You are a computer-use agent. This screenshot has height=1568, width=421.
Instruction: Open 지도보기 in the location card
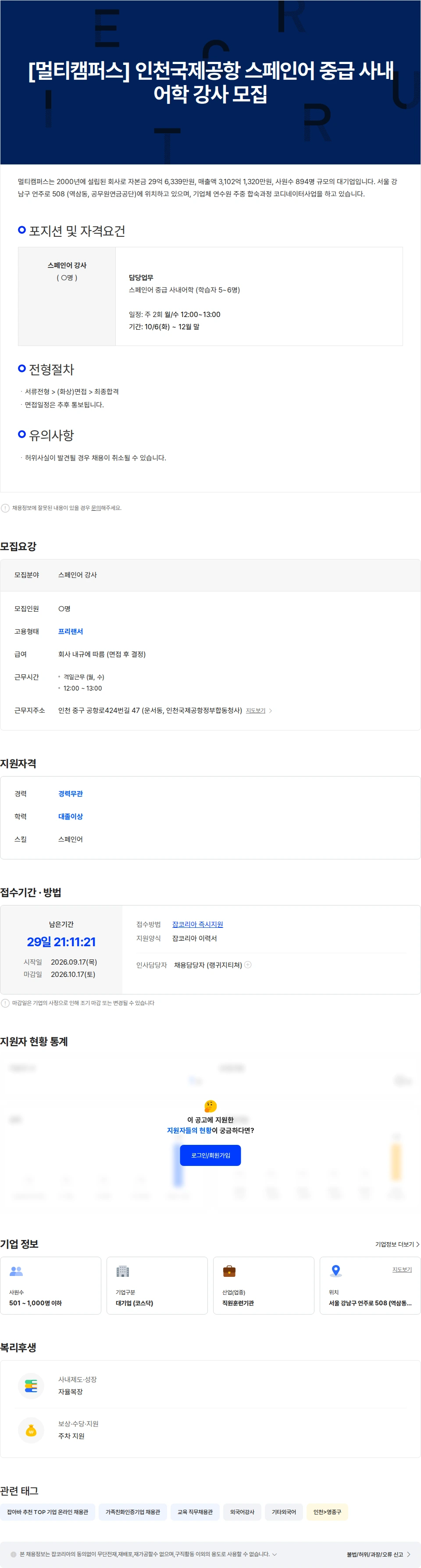tap(402, 1269)
